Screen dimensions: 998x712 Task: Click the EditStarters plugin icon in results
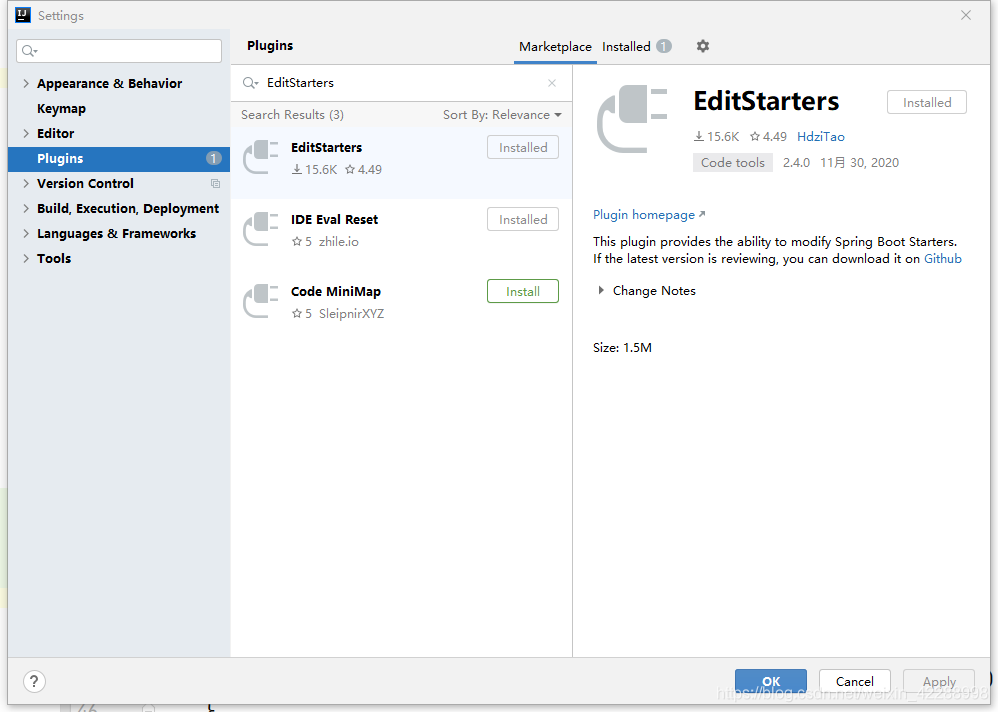pos(261,157)
